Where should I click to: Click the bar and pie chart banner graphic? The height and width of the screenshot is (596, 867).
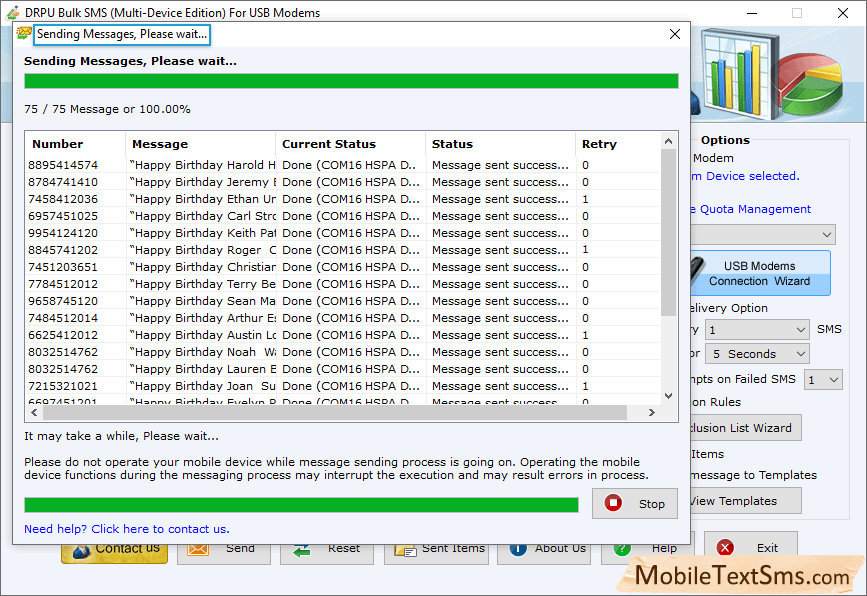771,73
